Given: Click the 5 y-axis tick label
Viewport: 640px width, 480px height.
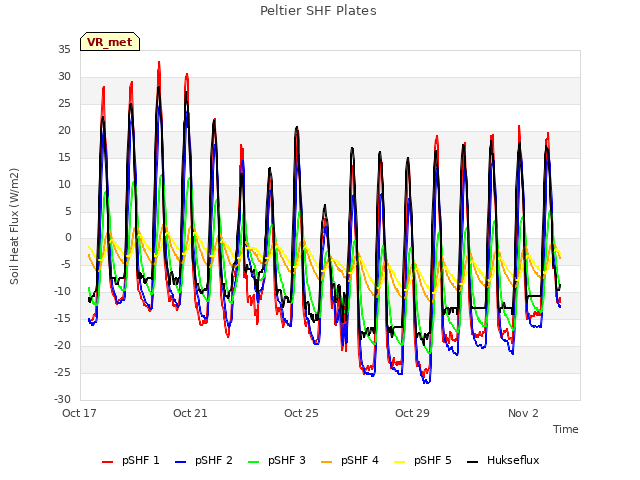Looking at the screenshot, I should 68,211.
